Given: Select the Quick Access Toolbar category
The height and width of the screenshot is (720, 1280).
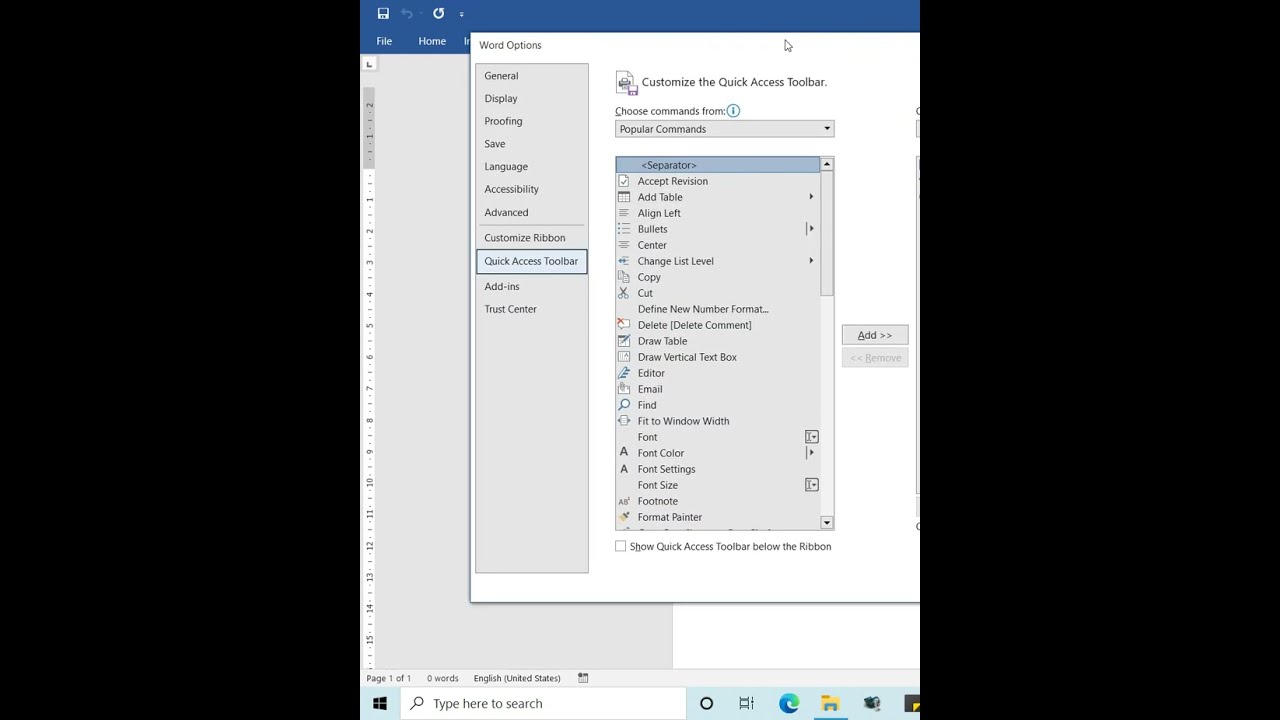Looking at the screenshot, I should click(531, 261).
